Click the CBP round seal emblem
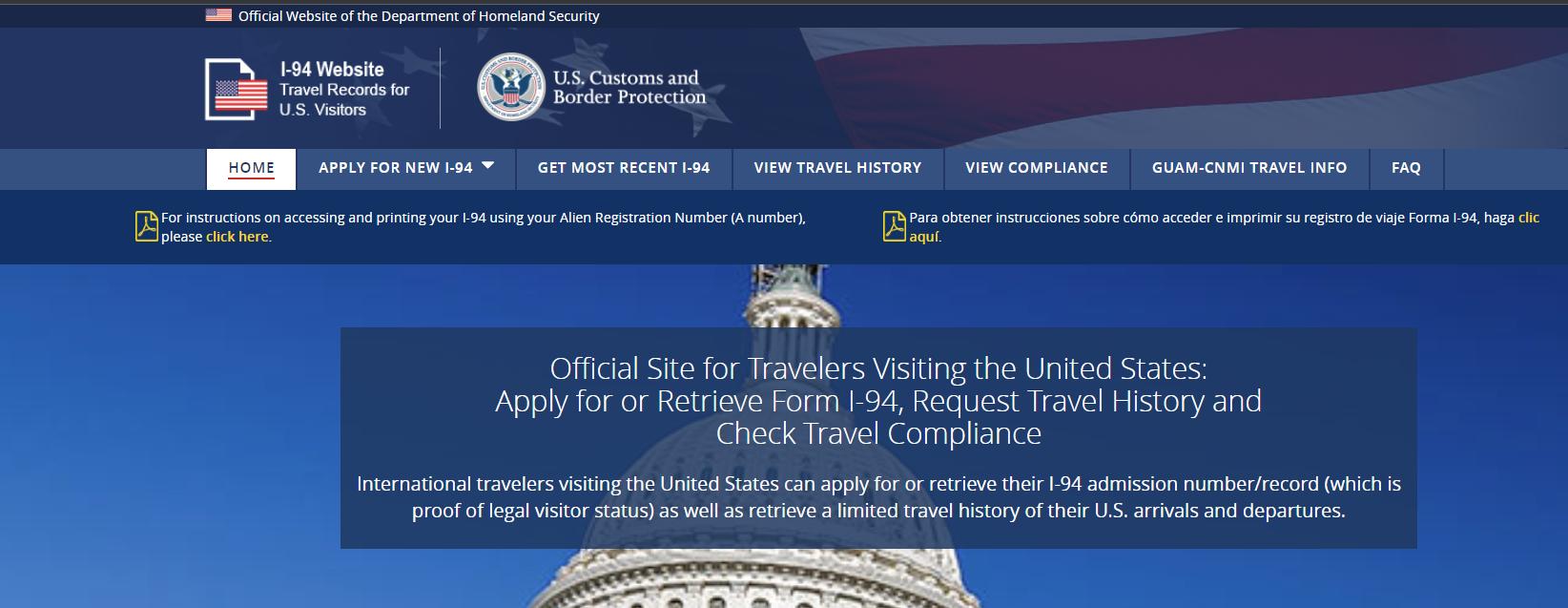Image resolution: width=1568 pixels, height=608 pixels. pyautogui.click(x=511, y=87)
